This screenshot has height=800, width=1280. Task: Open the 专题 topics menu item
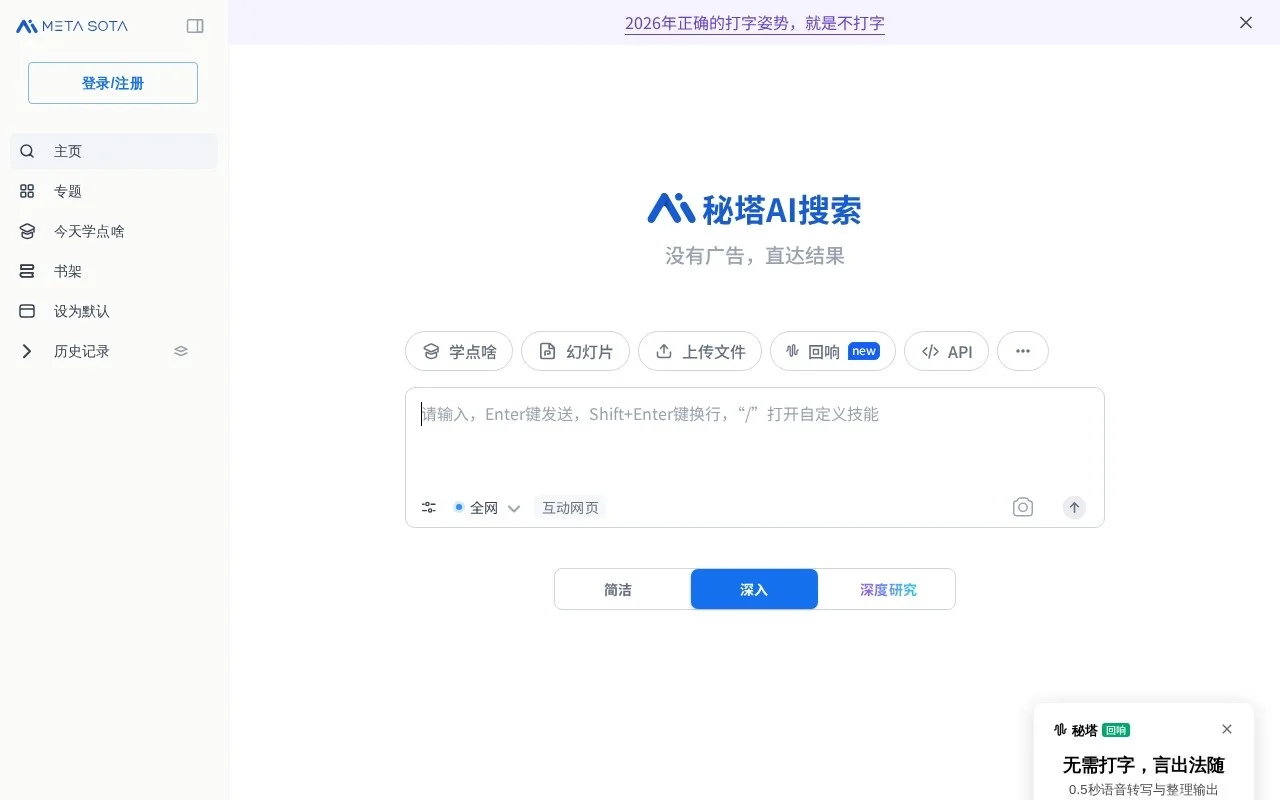coord(114,191)
